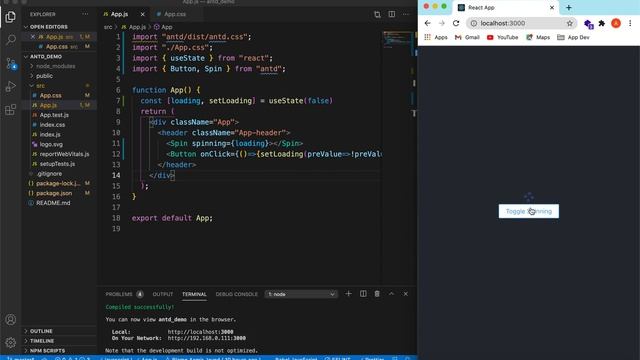Open Chrome profile avatar
The image size is (640, 360).
(616, 23)
